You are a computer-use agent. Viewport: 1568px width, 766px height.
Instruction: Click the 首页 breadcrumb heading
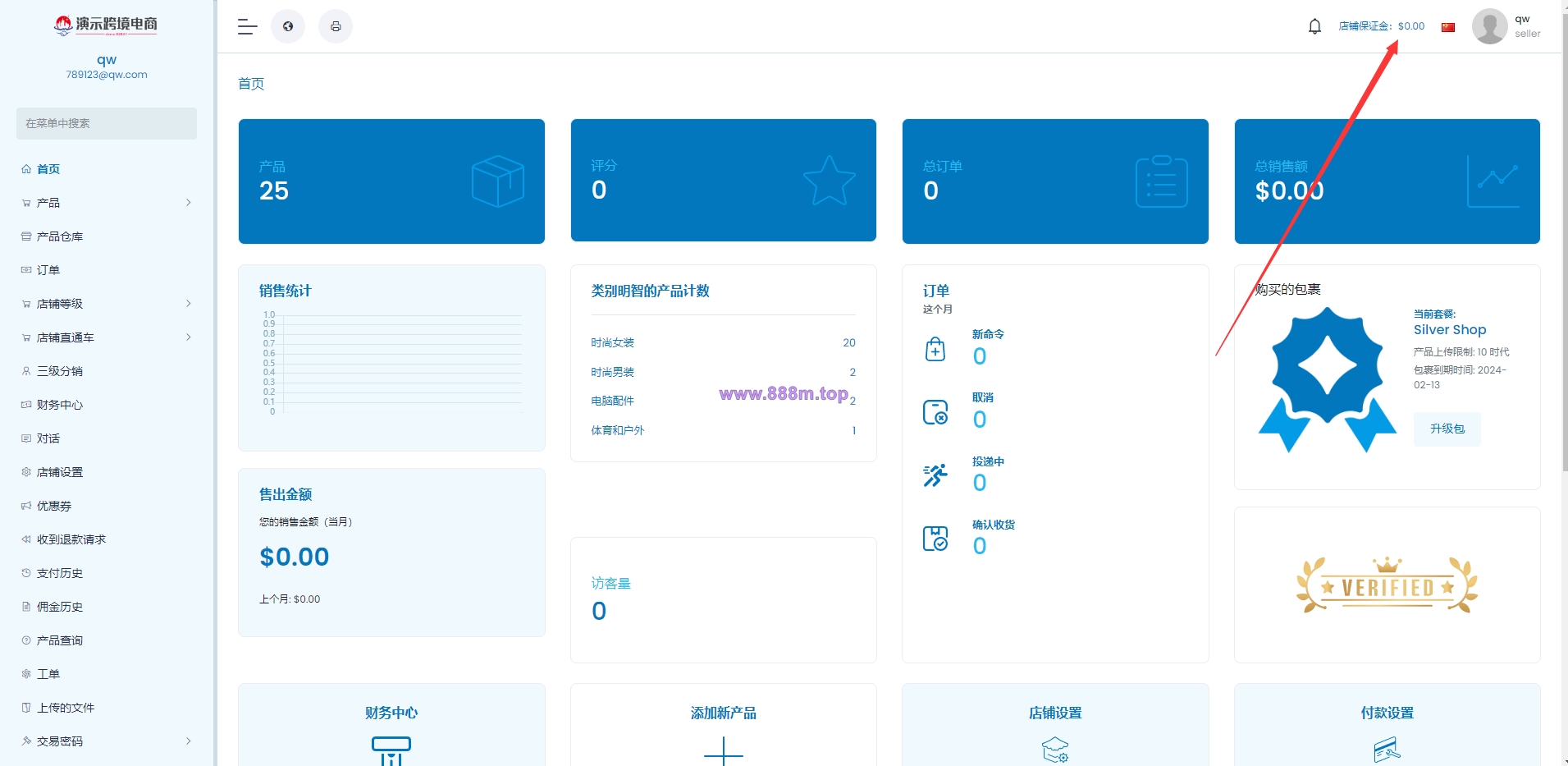251,84
